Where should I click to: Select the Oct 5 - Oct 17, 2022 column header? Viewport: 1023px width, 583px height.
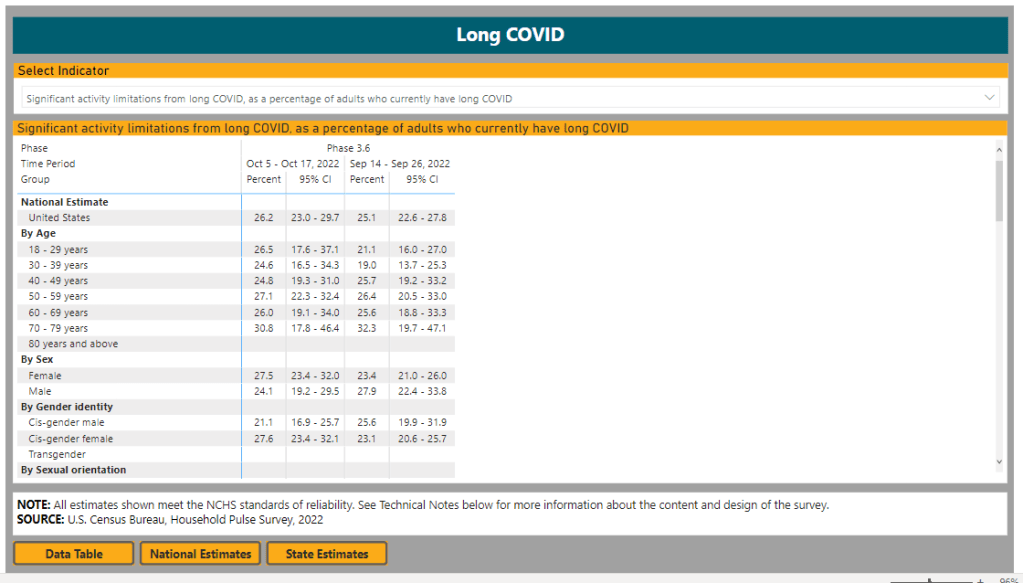tap(293, 164)
